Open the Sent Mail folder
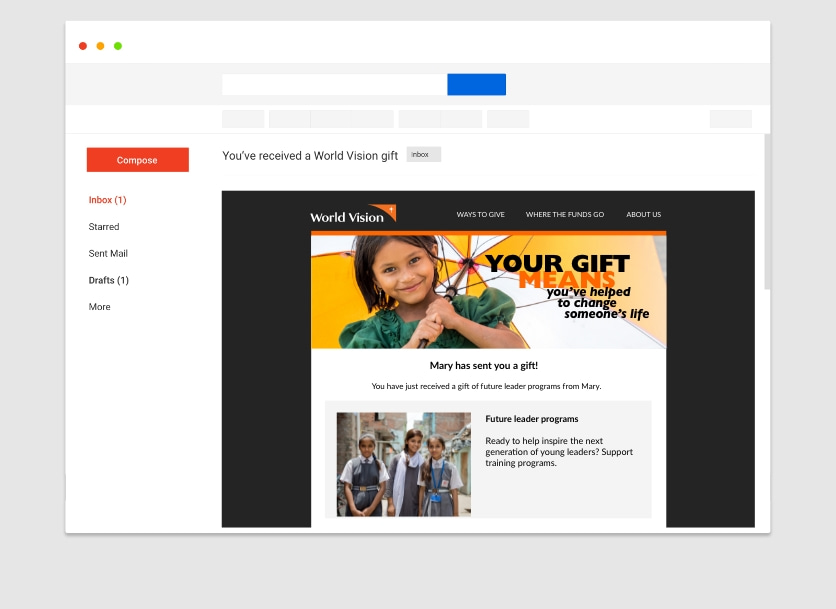 108,253
